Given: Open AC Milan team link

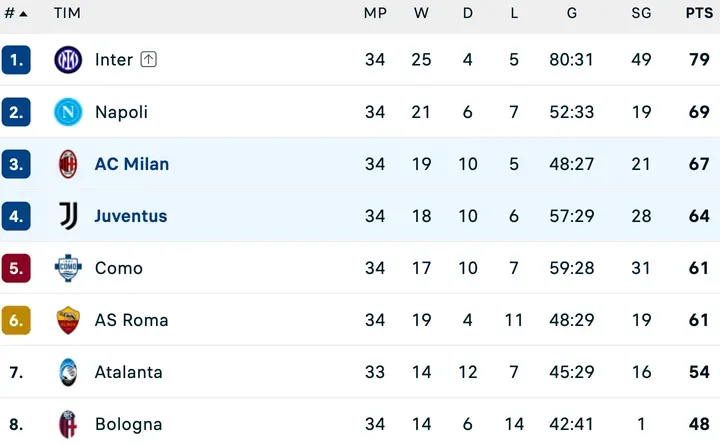Looking at the screenshot, I should pyautogui.click(x=132, y=164).
